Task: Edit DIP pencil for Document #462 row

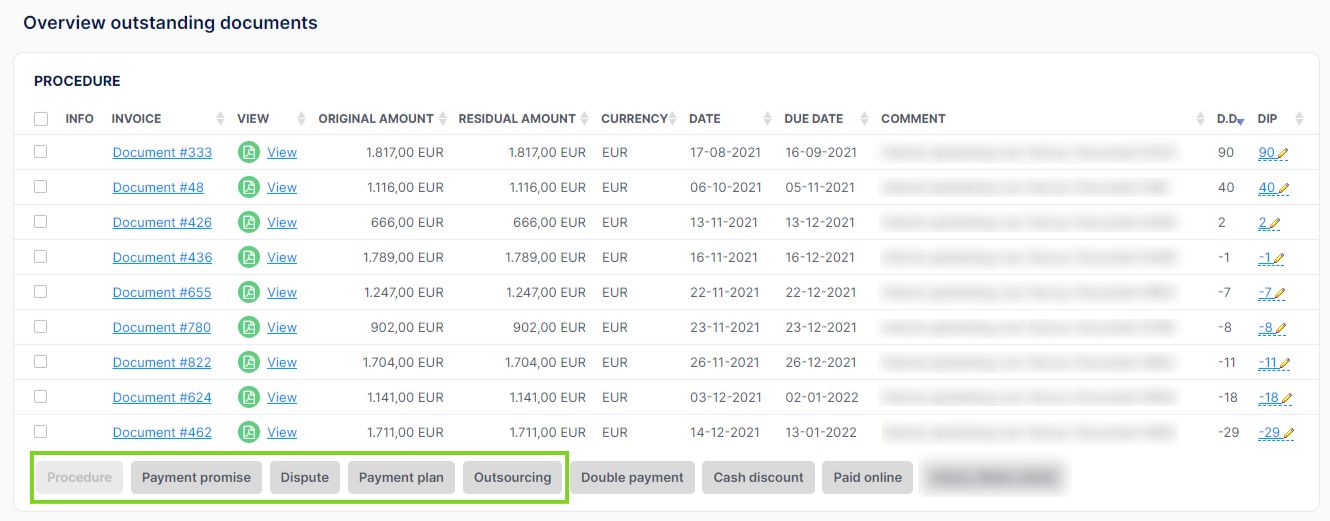Action: coord(1288,433)
